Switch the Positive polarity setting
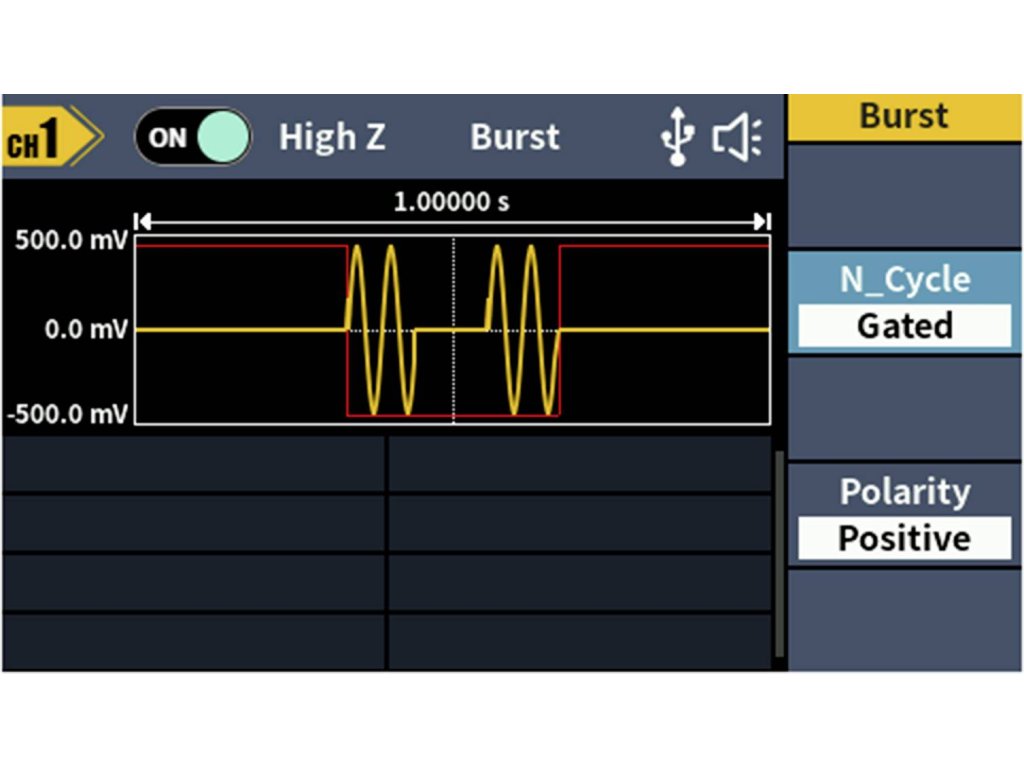Viewport: 1024px width, 768px height. click(904, 538)
